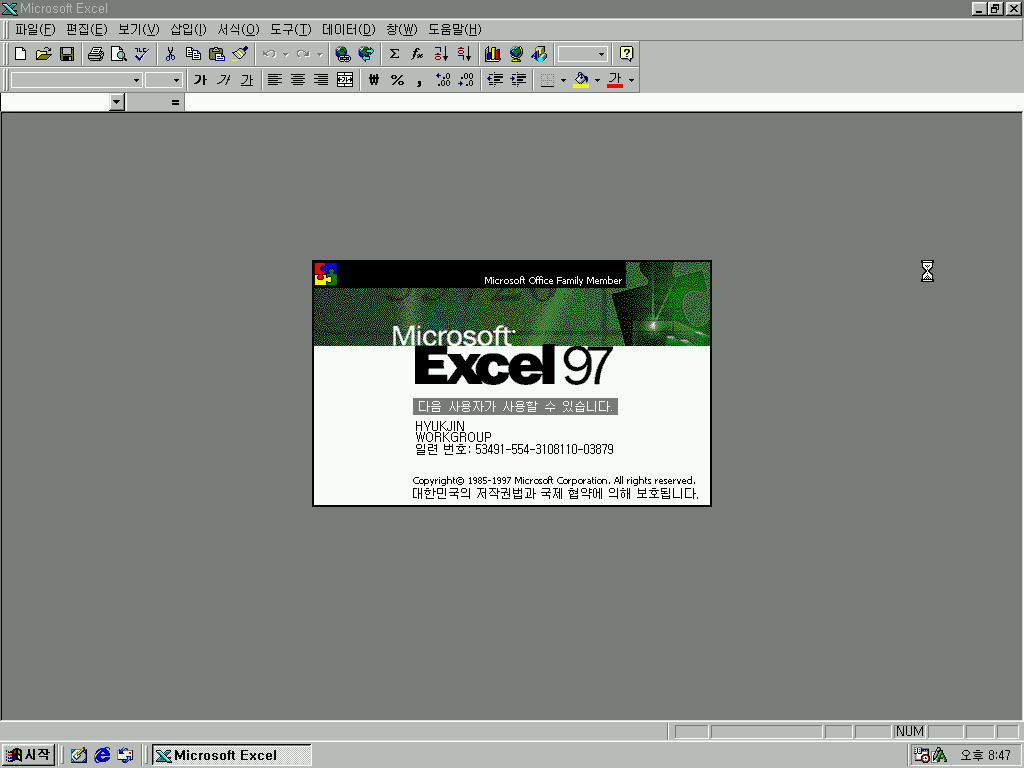Expand the Fill Color dropdown arrow
Viewport: 1024px width, 768px height.
pyautogui.click(x=598, y=80)
